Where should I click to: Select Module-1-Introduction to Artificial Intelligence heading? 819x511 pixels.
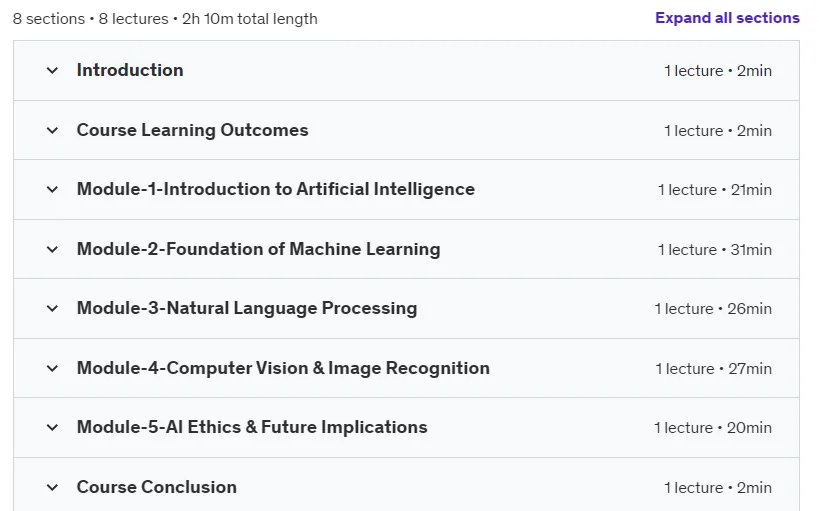(276, 189)
